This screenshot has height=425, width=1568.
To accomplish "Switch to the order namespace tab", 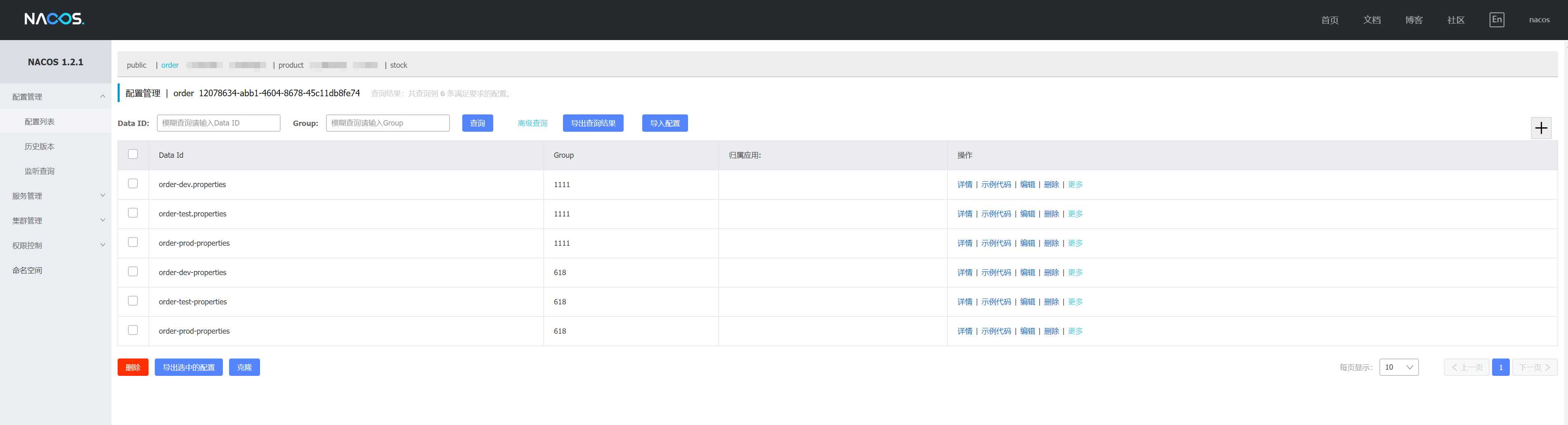I will click(x=170, y=65).
